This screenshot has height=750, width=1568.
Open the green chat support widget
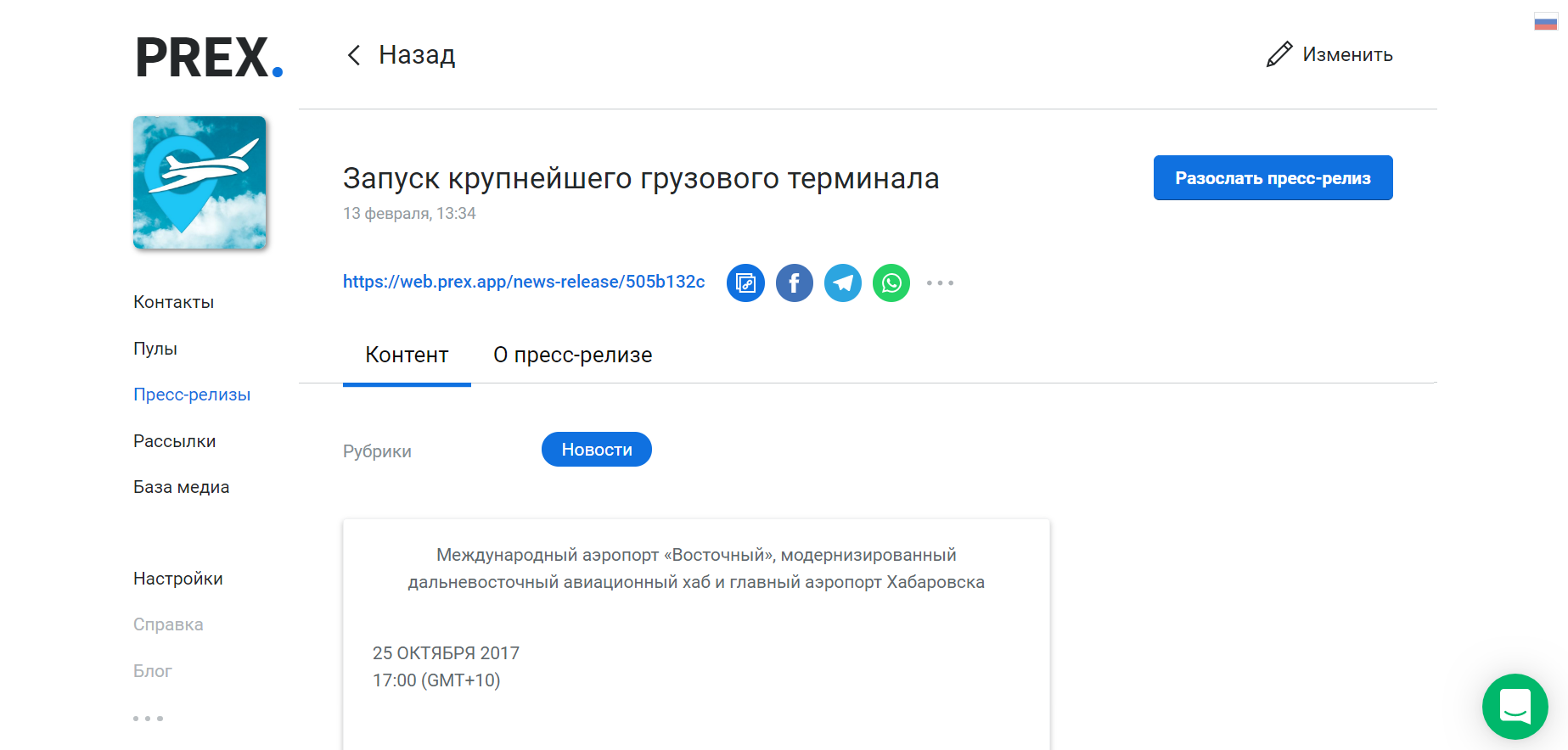(x=1515, y=706)
